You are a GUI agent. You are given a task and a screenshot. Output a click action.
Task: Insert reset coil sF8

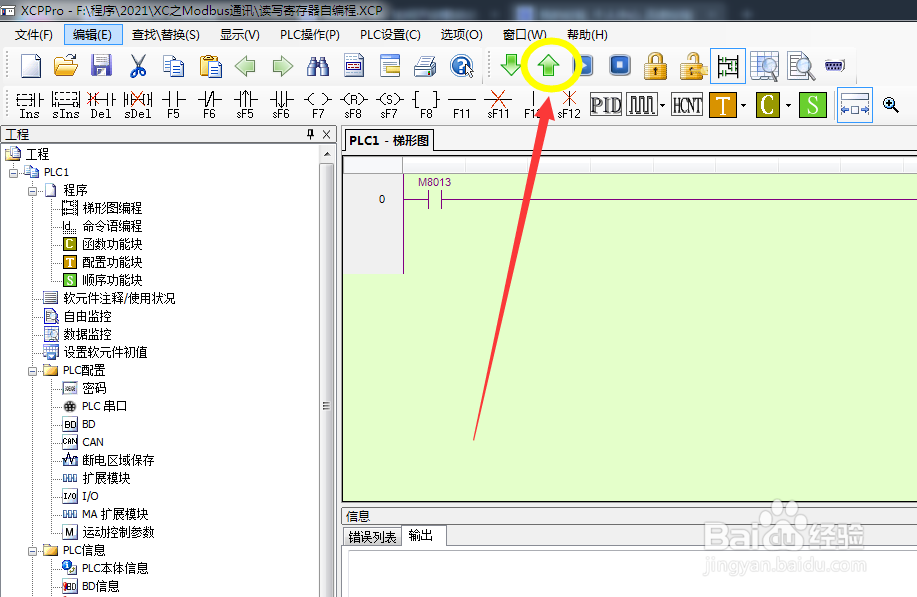[353, 105]
